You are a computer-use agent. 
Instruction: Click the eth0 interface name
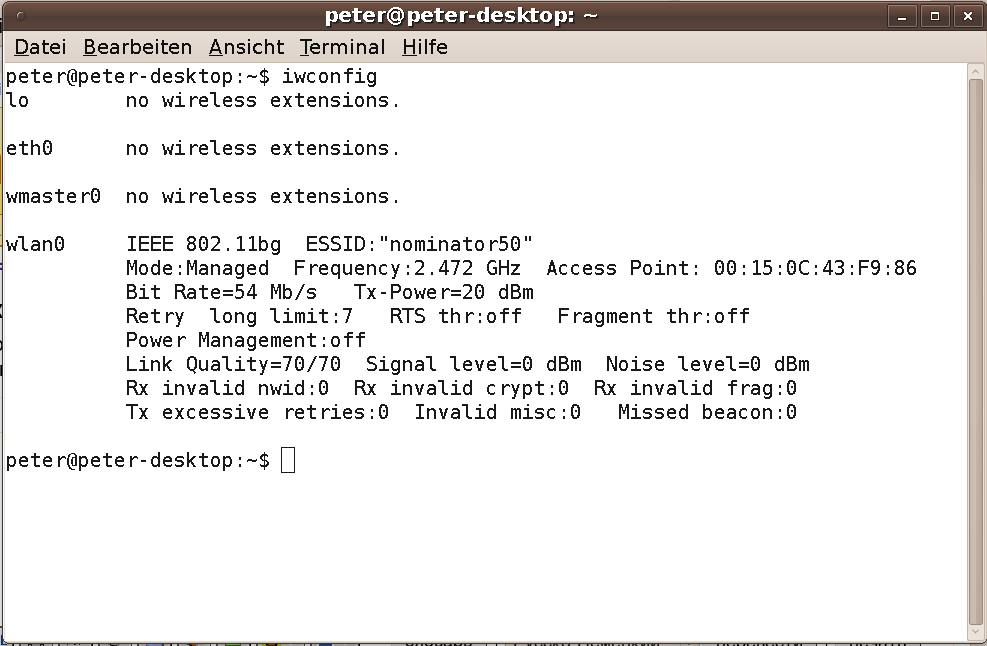[29, 149]
